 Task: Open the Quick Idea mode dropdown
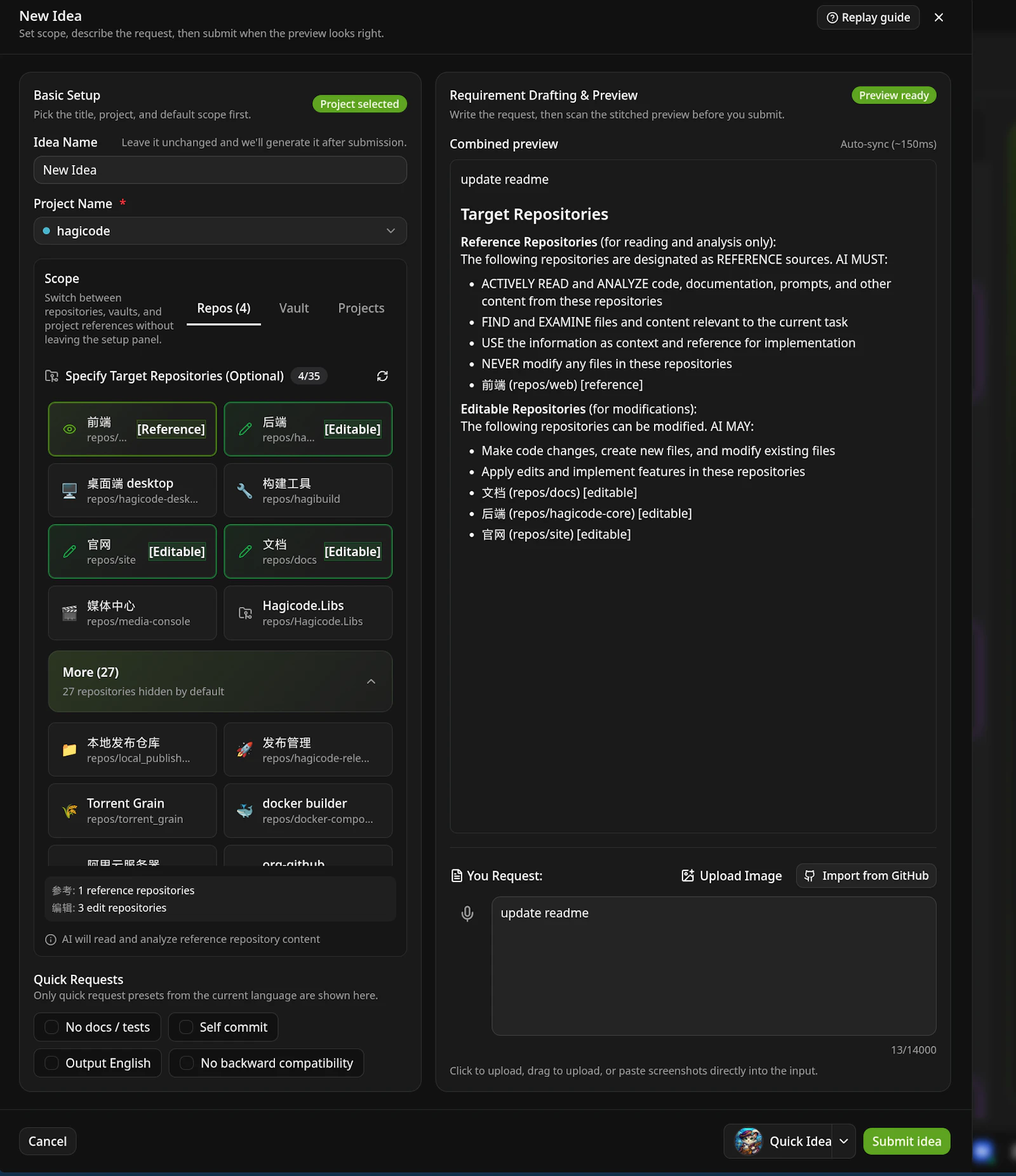click(x=843, y=1141)
